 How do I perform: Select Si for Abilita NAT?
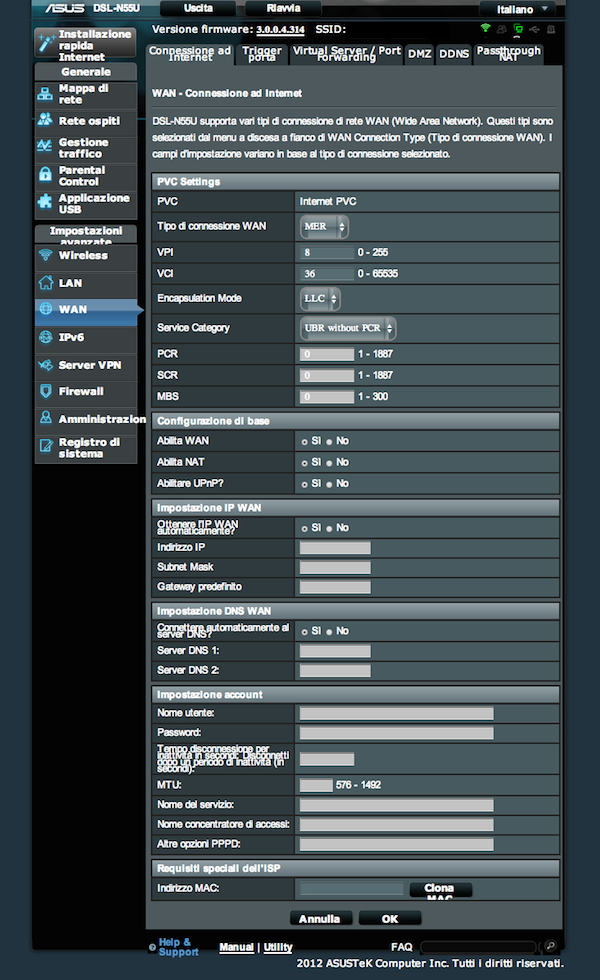[x=304, y=463]
